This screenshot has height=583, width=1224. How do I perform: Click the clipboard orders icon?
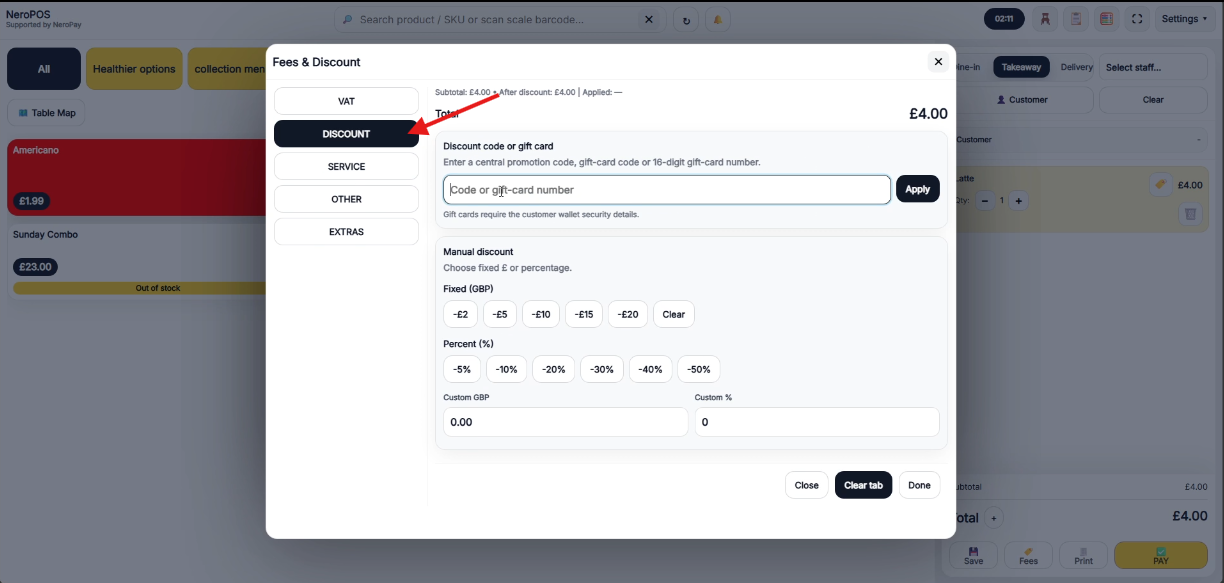click(x=1076, y=19)
